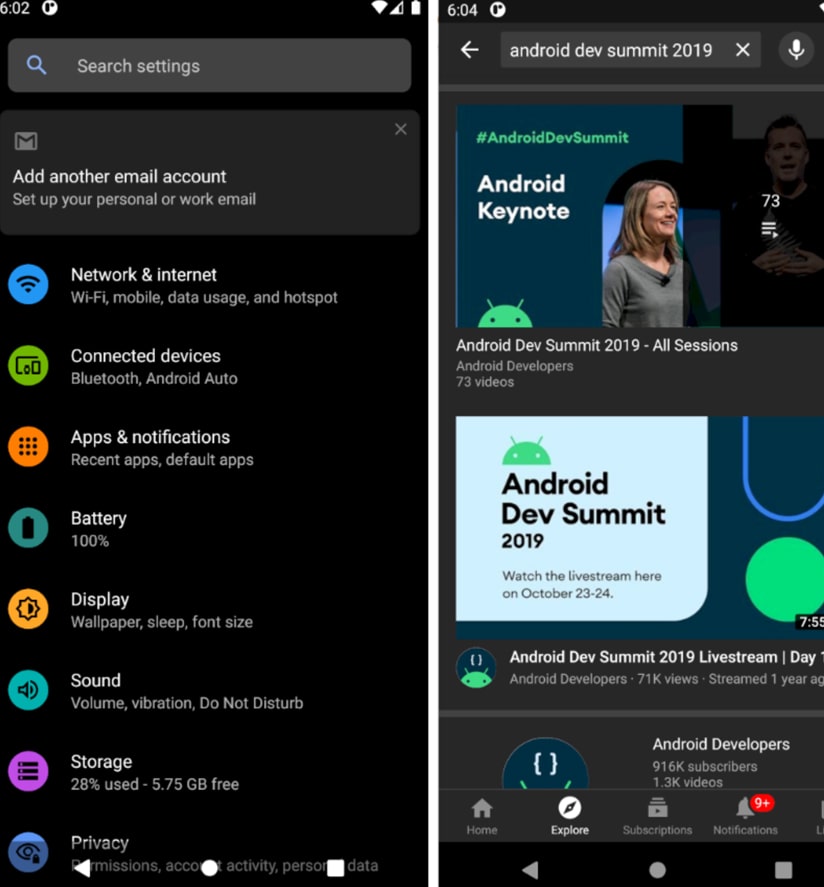The image size is (824, 887).
Task: Click 'Wi-Fi, mobile, data usage, and hotspot' subtitle
Action: (x=204, y=297)
